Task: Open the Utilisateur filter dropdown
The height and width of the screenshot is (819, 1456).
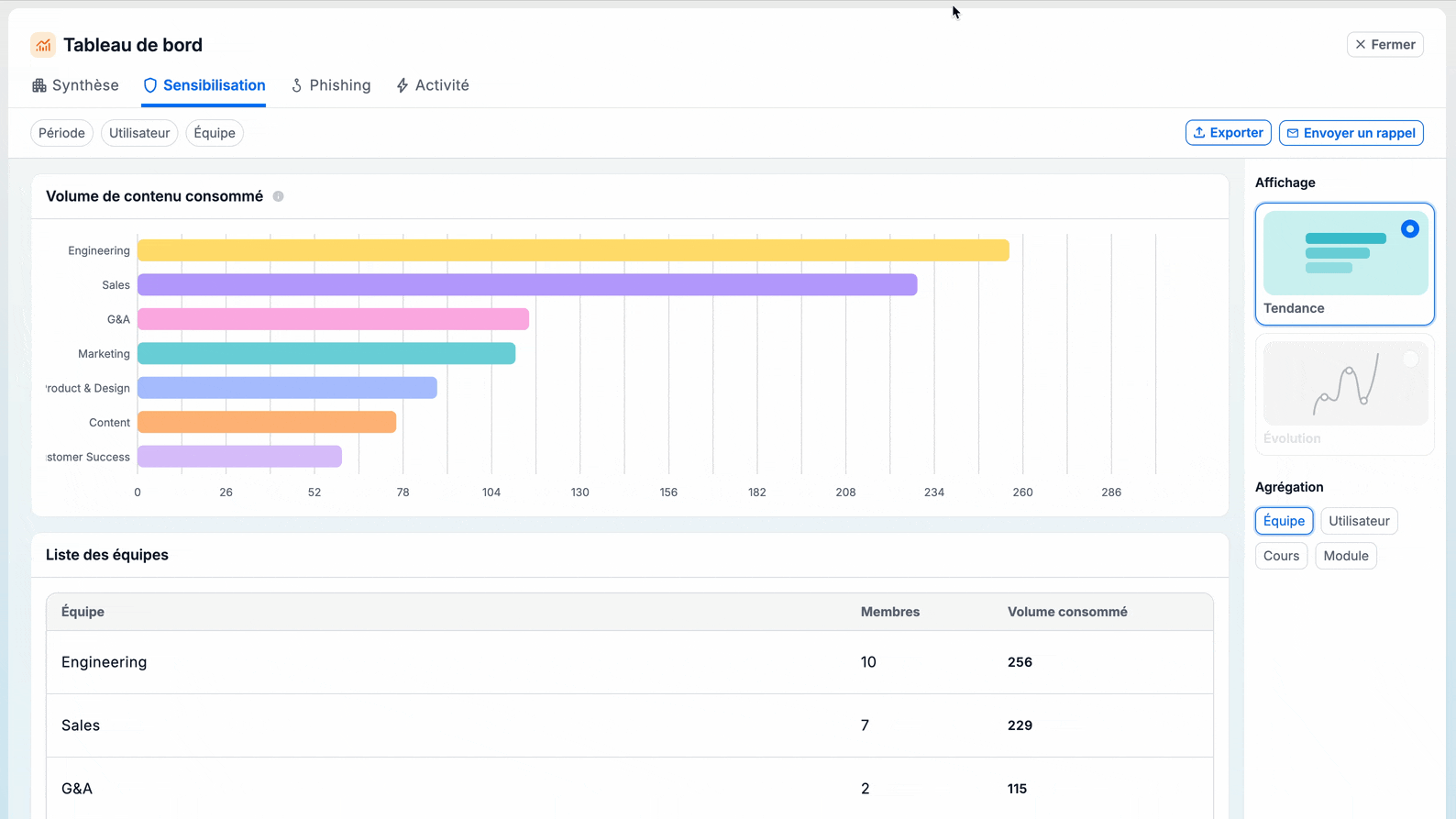Action: (139, 133)
